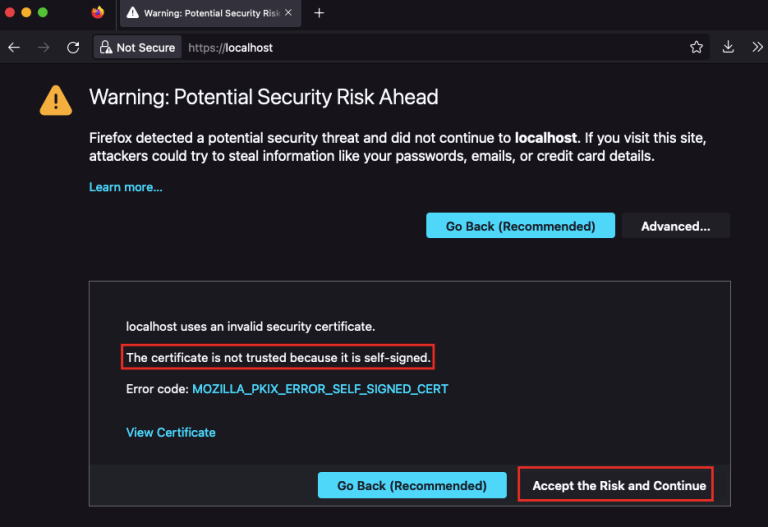
Task: Toggle the Advanced details button
Action: 675,226
